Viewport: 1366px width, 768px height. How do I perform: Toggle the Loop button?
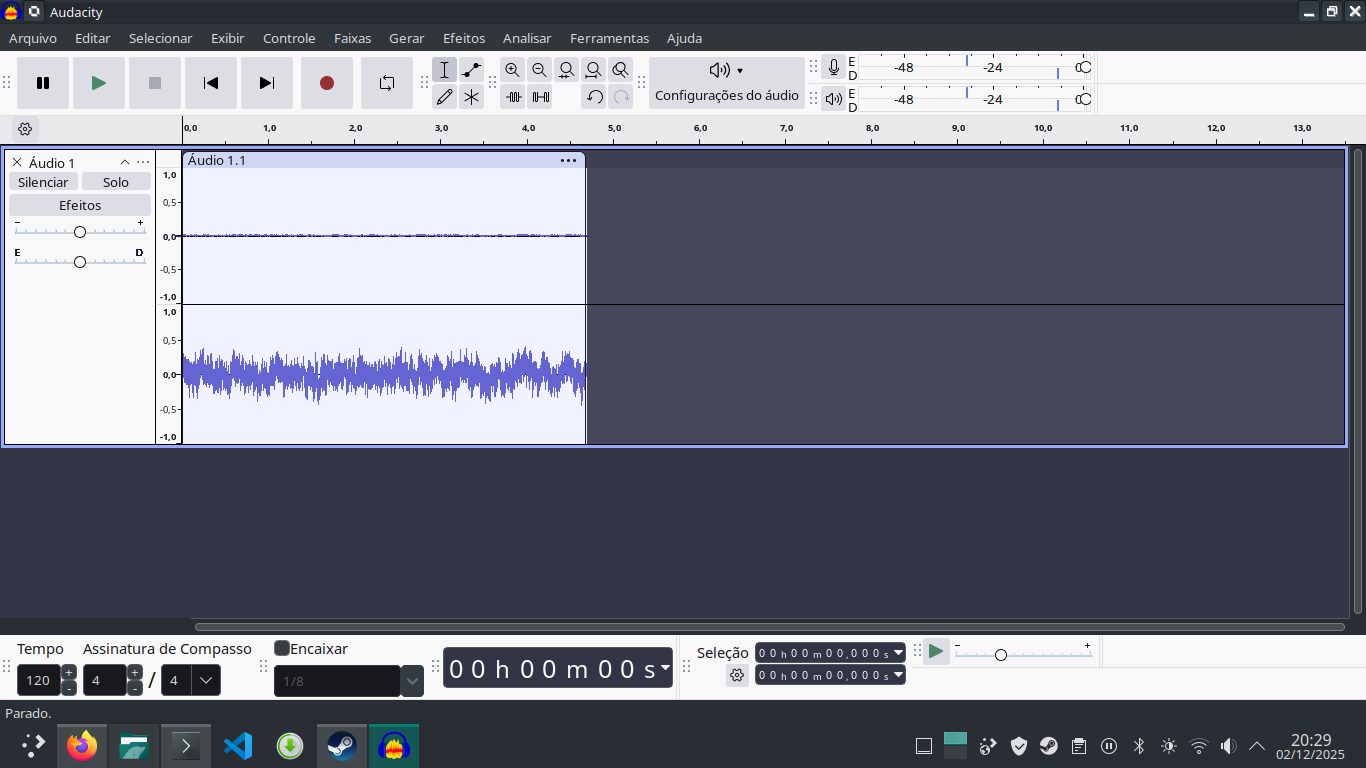(x=387, y=83)
